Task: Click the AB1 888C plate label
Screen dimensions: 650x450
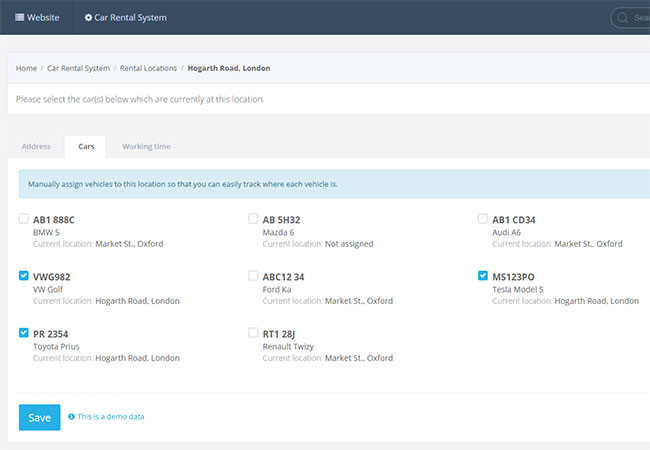Action: click(54, 220)
